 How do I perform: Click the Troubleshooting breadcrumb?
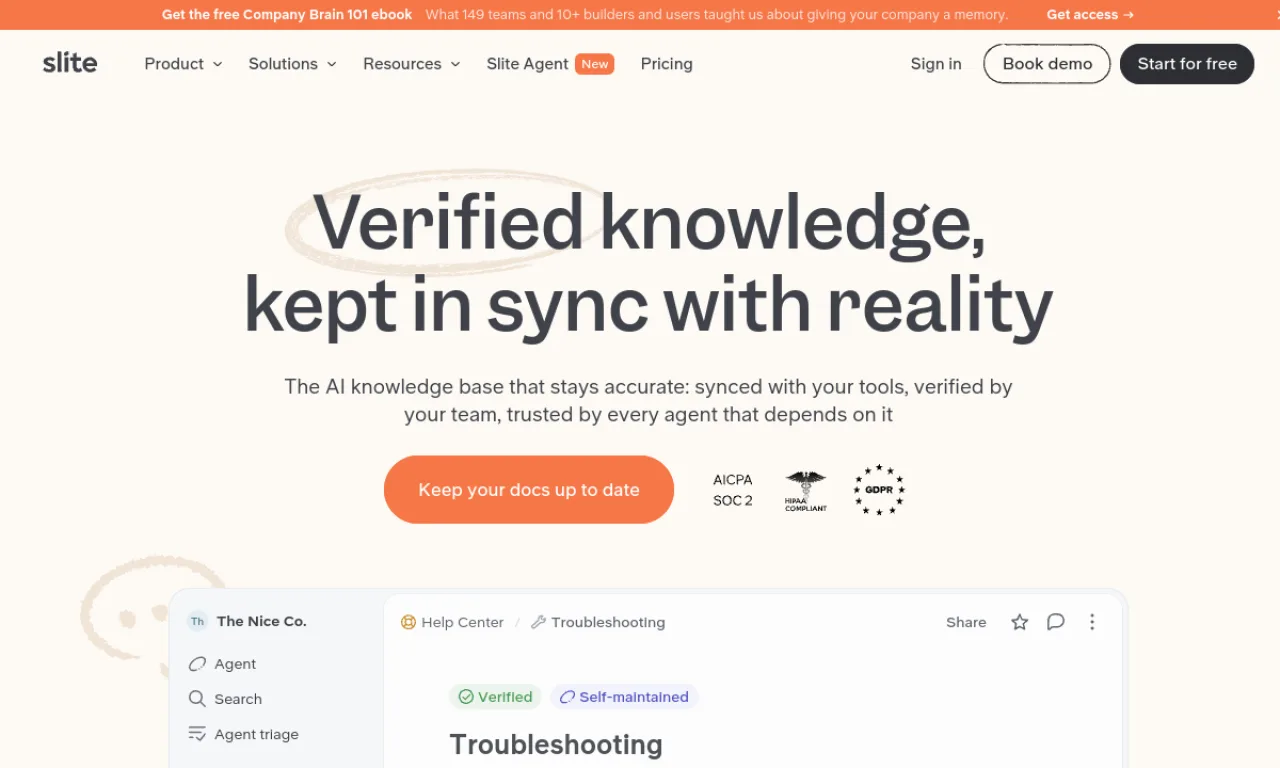(608, 622)
